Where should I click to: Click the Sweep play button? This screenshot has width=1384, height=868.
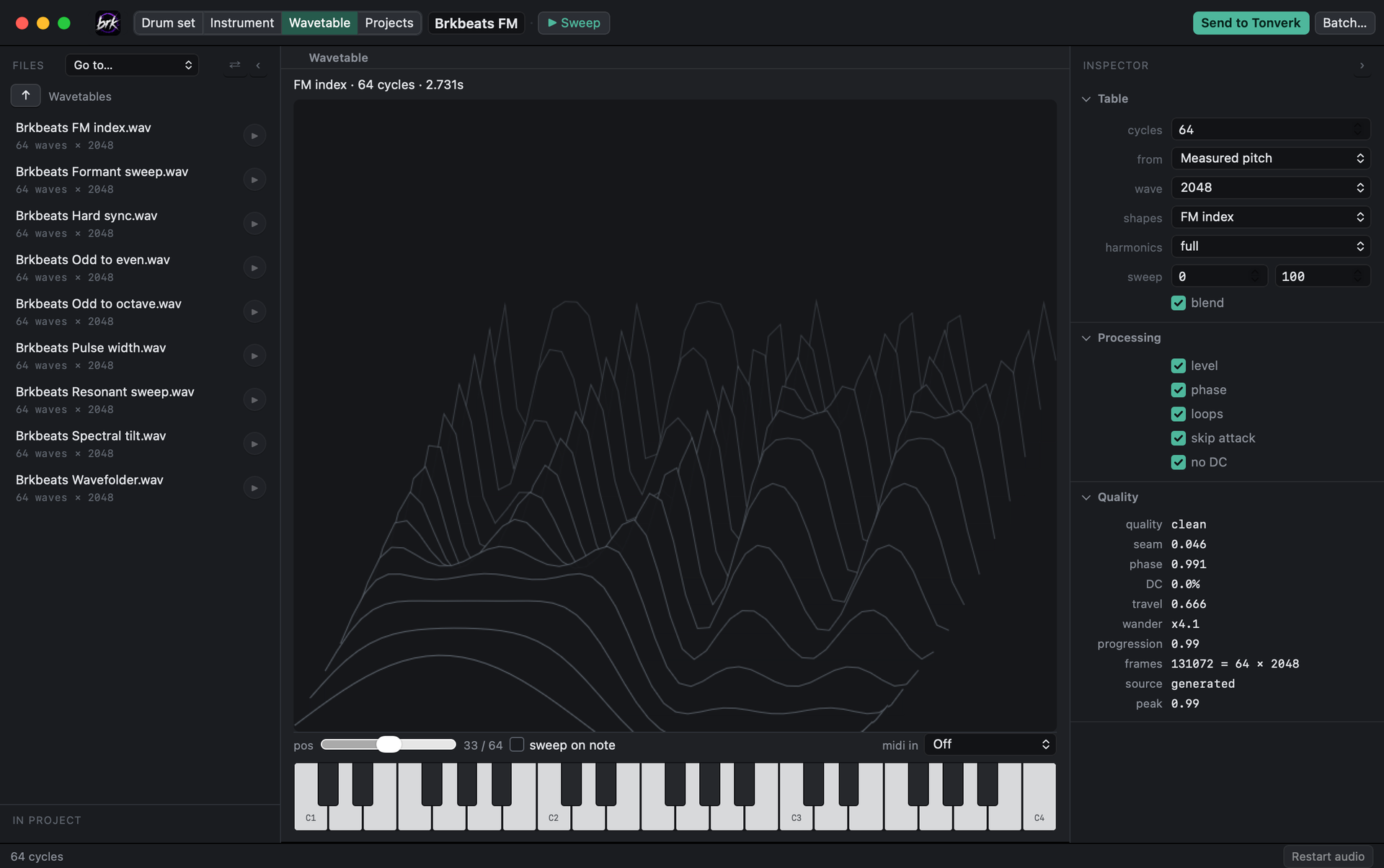pos(574,23)
